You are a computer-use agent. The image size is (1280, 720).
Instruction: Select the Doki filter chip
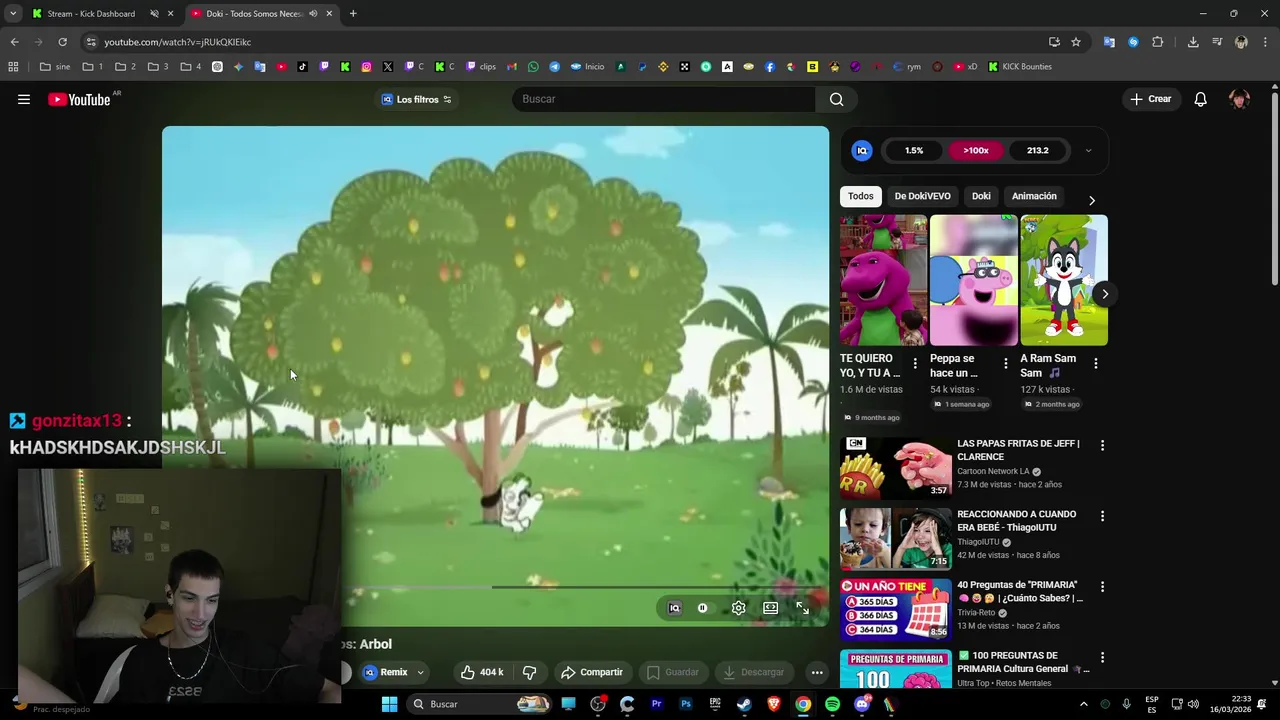coord(981,196)
